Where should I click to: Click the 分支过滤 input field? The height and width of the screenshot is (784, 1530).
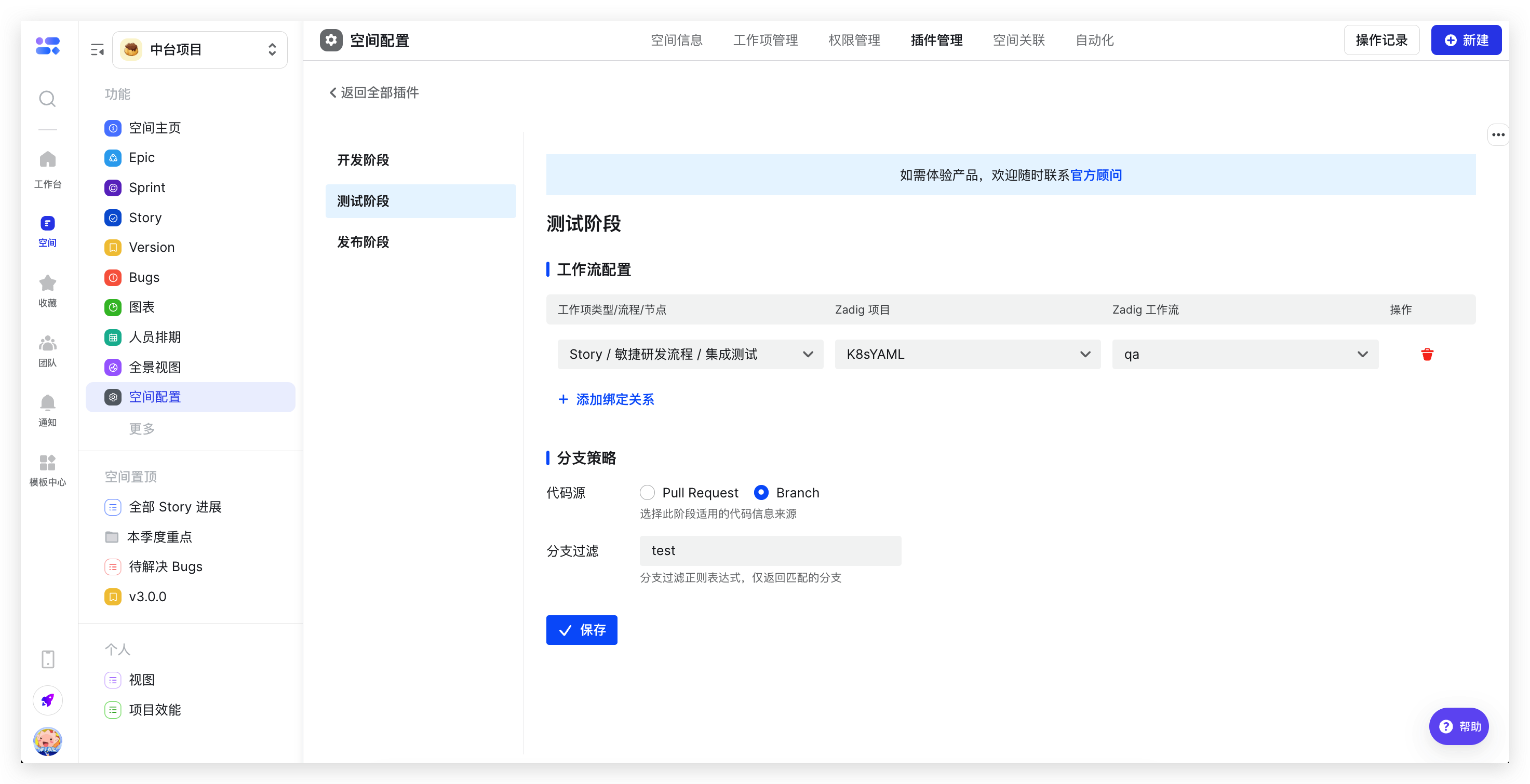[x=770, y=550]
